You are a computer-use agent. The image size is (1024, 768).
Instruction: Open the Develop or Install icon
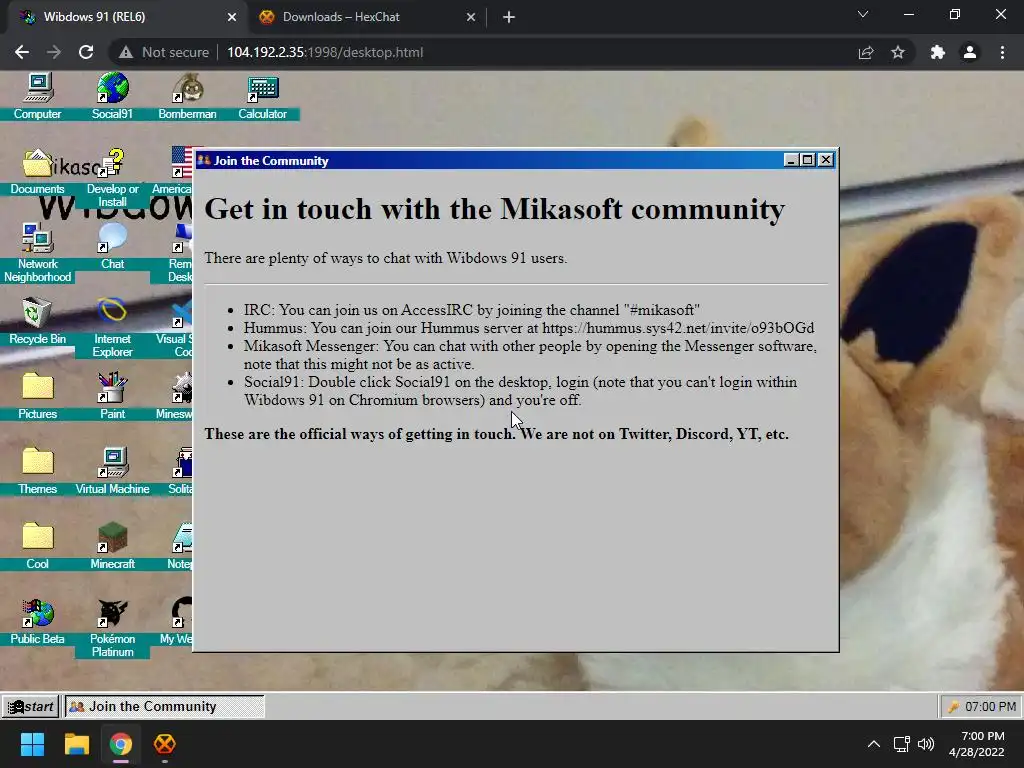[x=112, y=178]
